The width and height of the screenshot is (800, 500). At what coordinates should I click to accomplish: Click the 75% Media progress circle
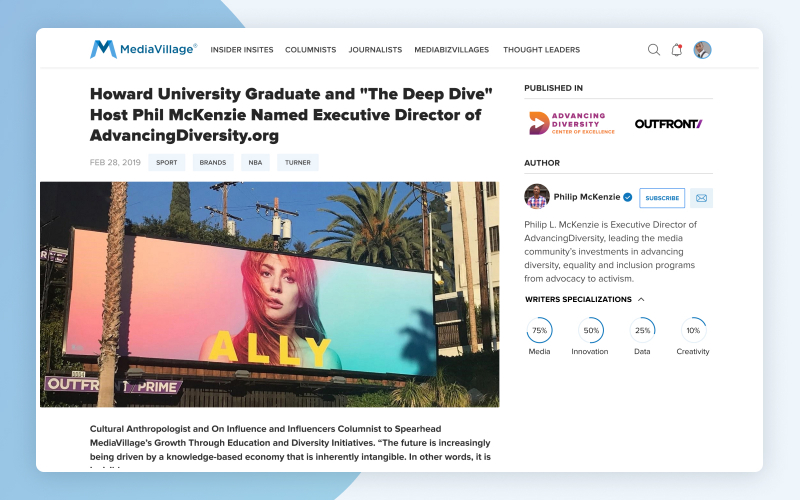539,330
